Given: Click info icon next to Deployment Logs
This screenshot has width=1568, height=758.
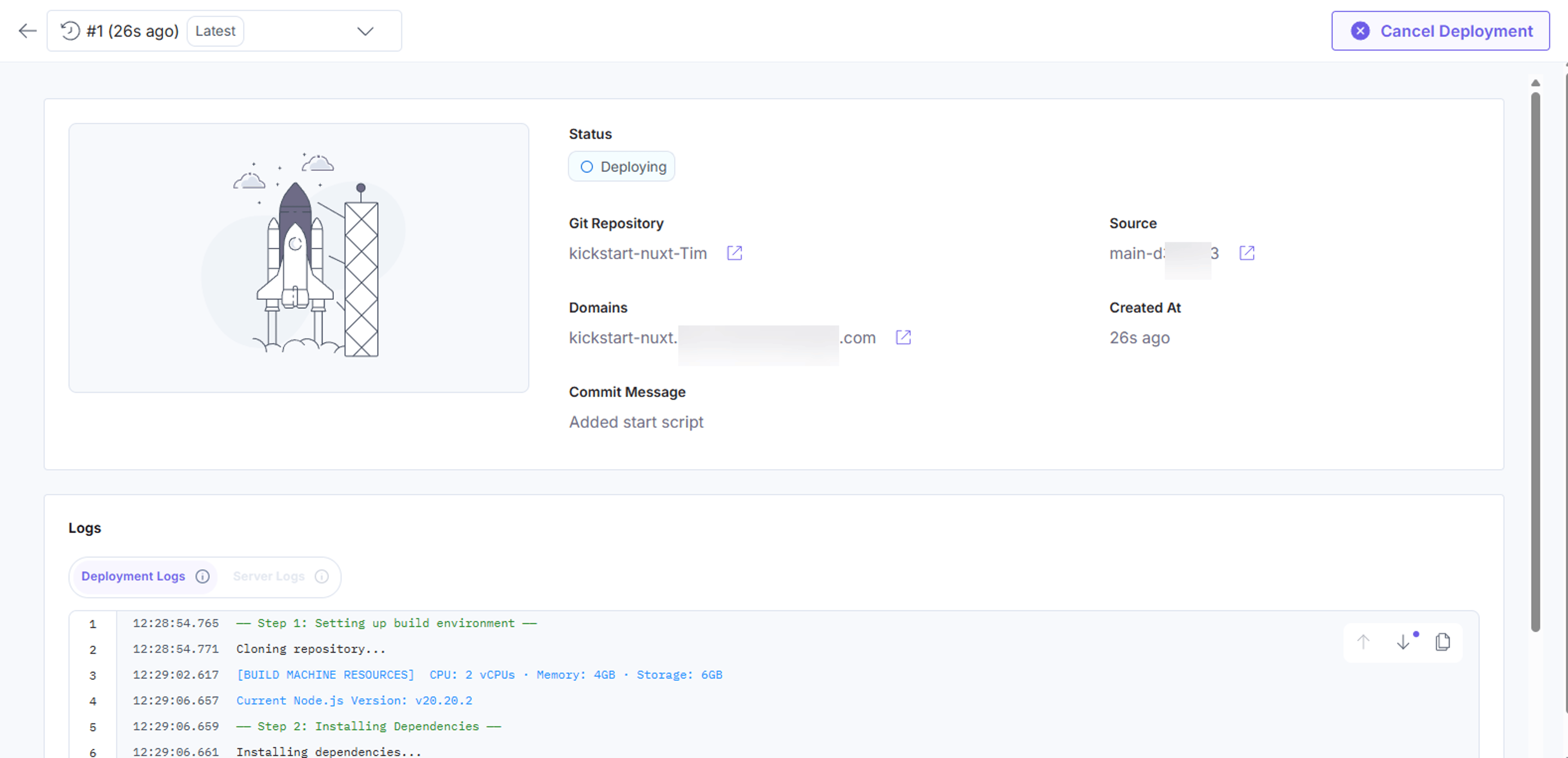Looking at the screenshot, I should click(203, 576).
